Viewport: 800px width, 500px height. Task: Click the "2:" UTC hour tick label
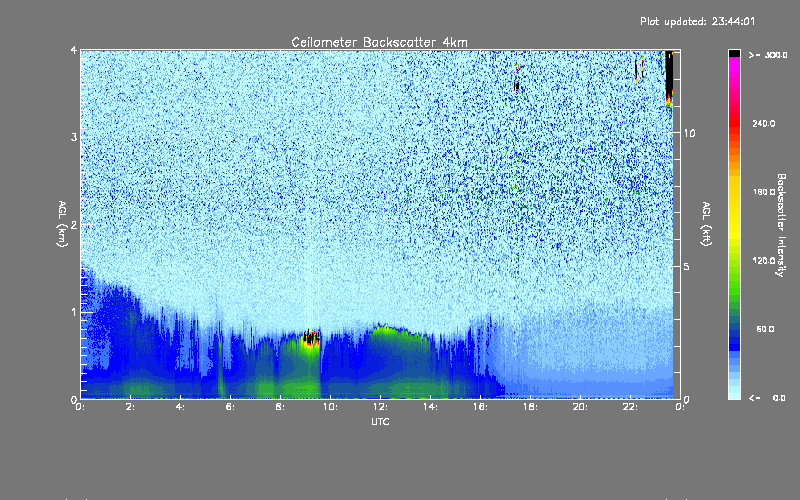131,407
